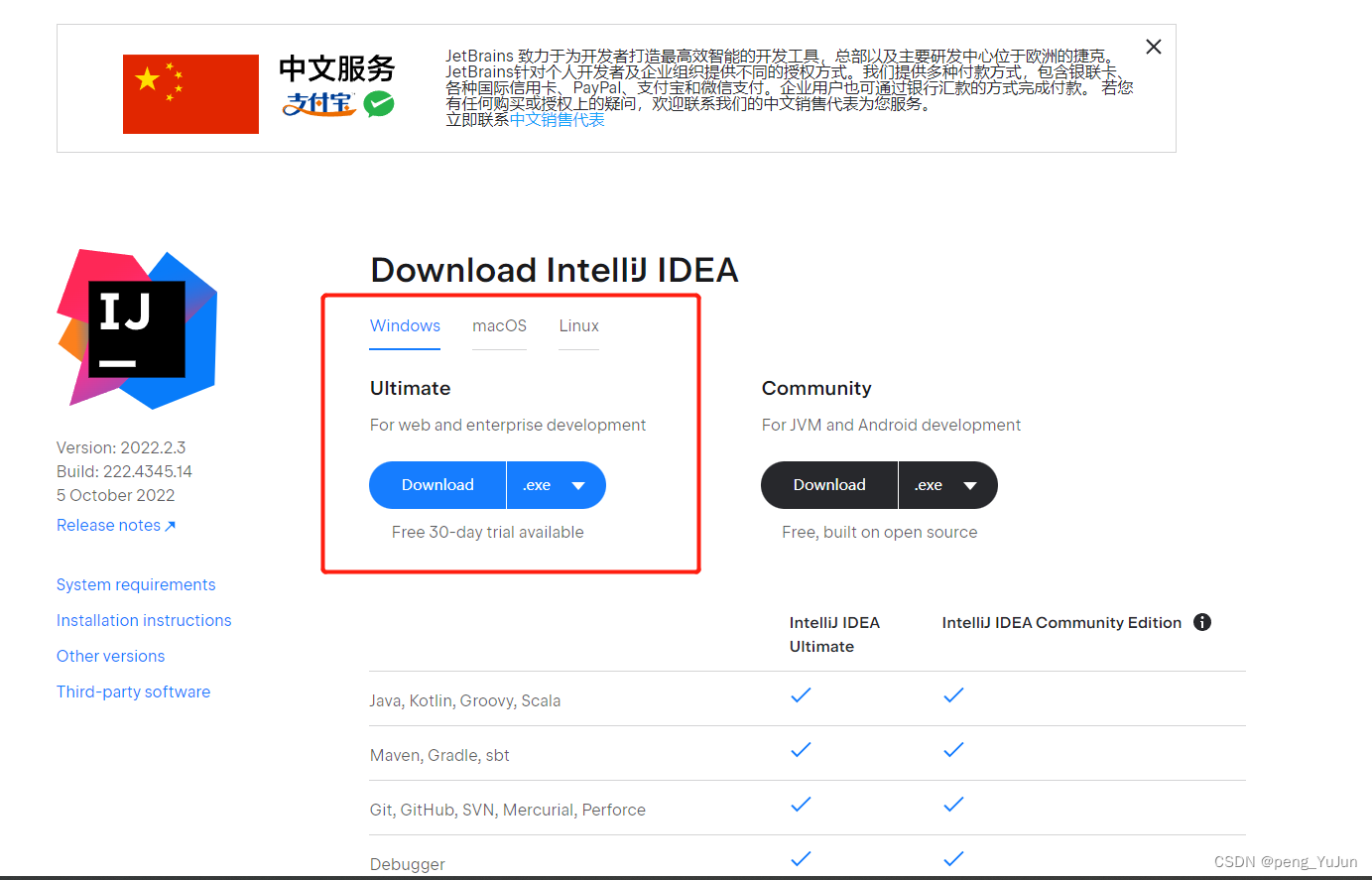Click the 中文服务 banner title

coord(337,68)
